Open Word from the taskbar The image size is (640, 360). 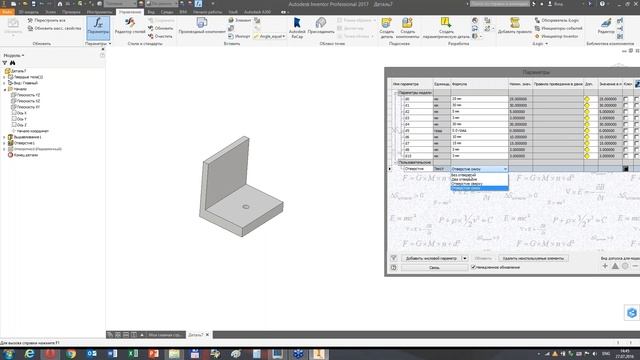tap(113, 353)
